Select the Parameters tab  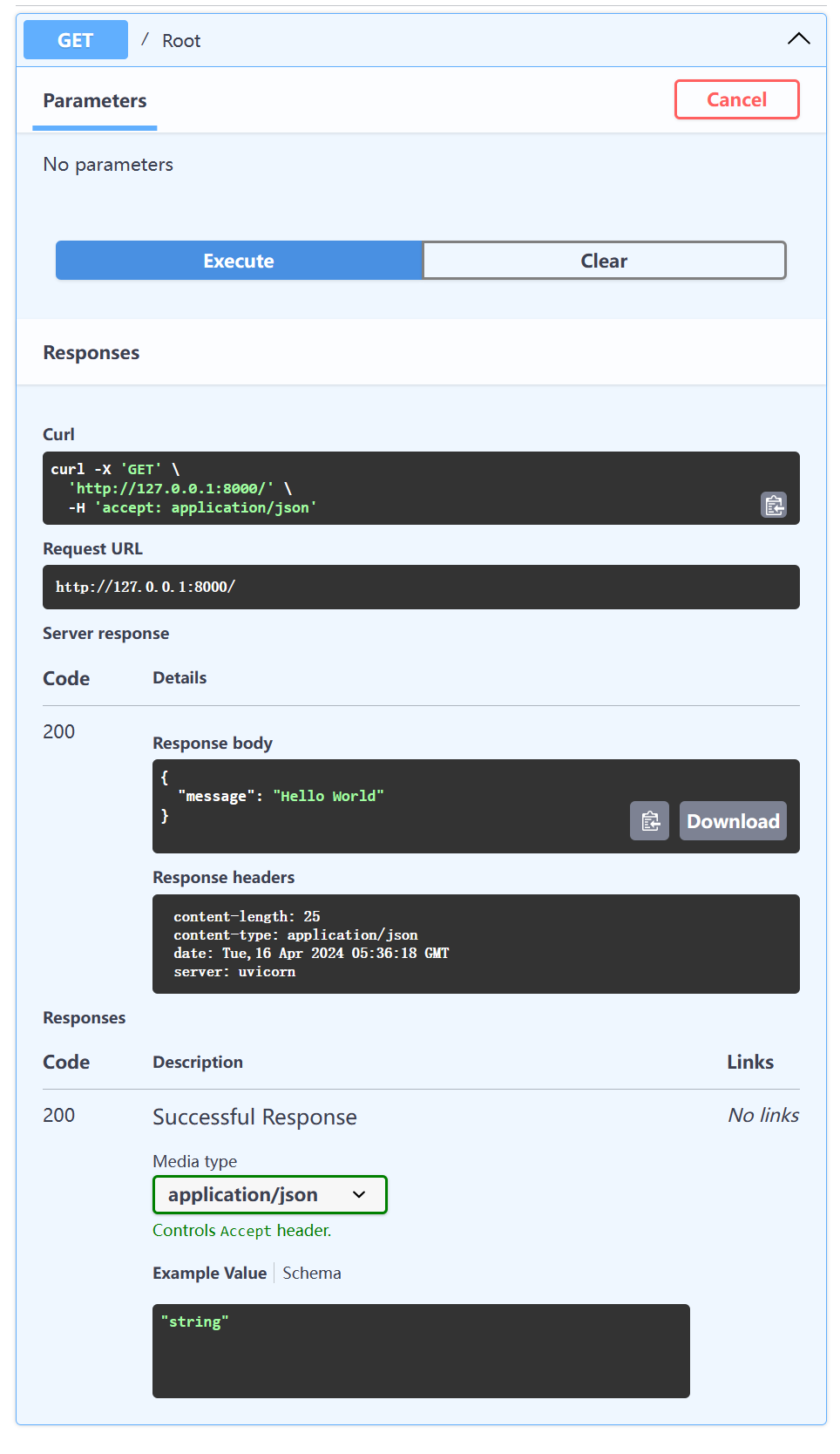click(x=95, y=101)
